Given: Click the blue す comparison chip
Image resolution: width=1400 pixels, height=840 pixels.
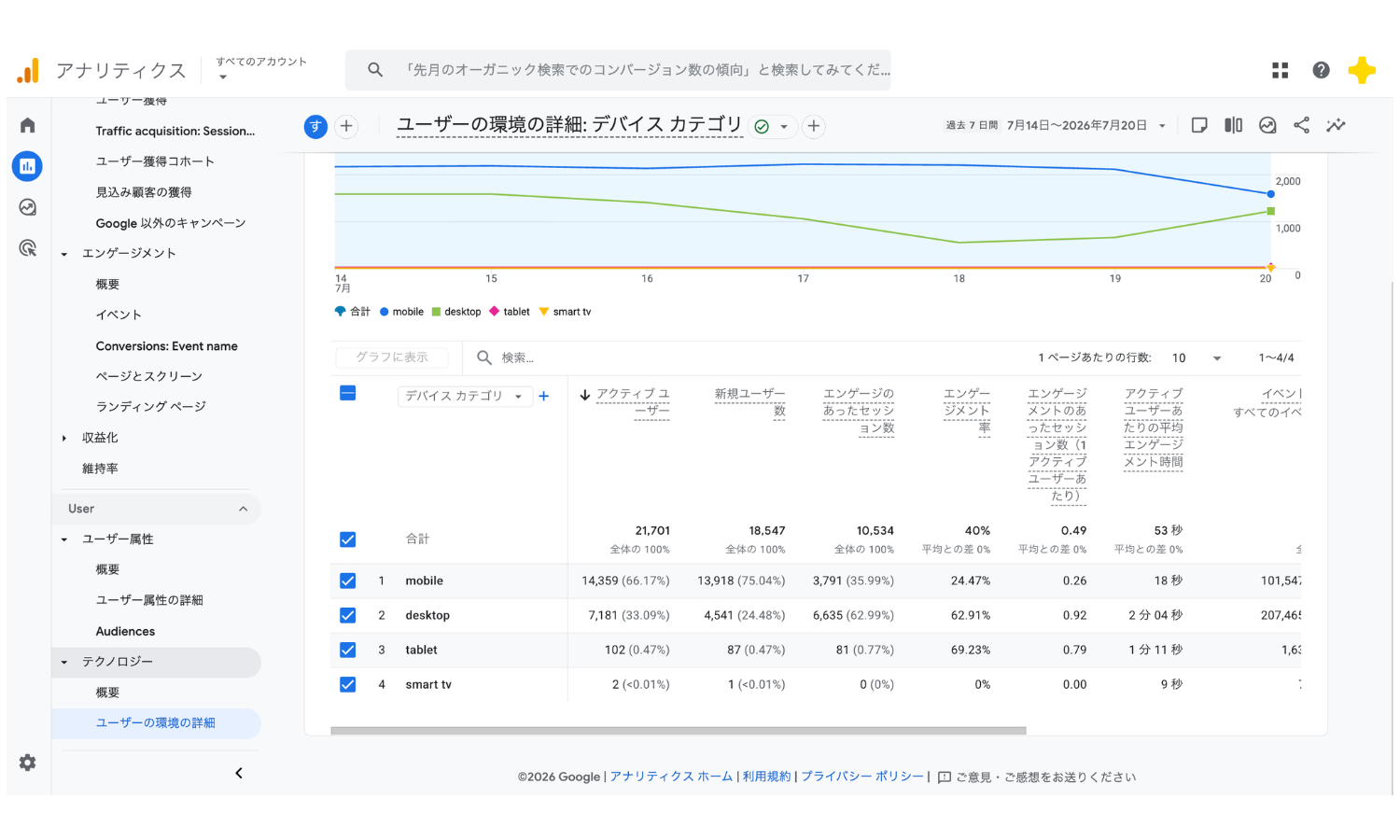Looking at the screenshot, I should click(x=315, y=126).
